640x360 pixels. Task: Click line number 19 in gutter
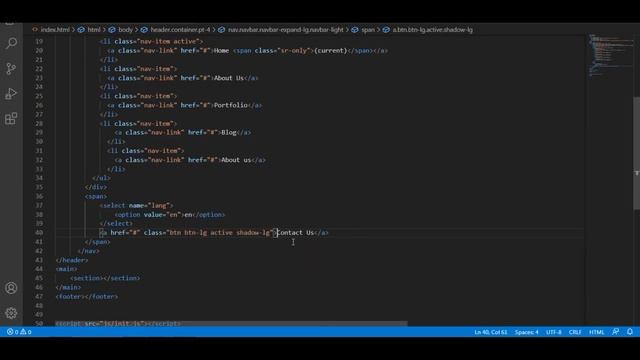39,41
